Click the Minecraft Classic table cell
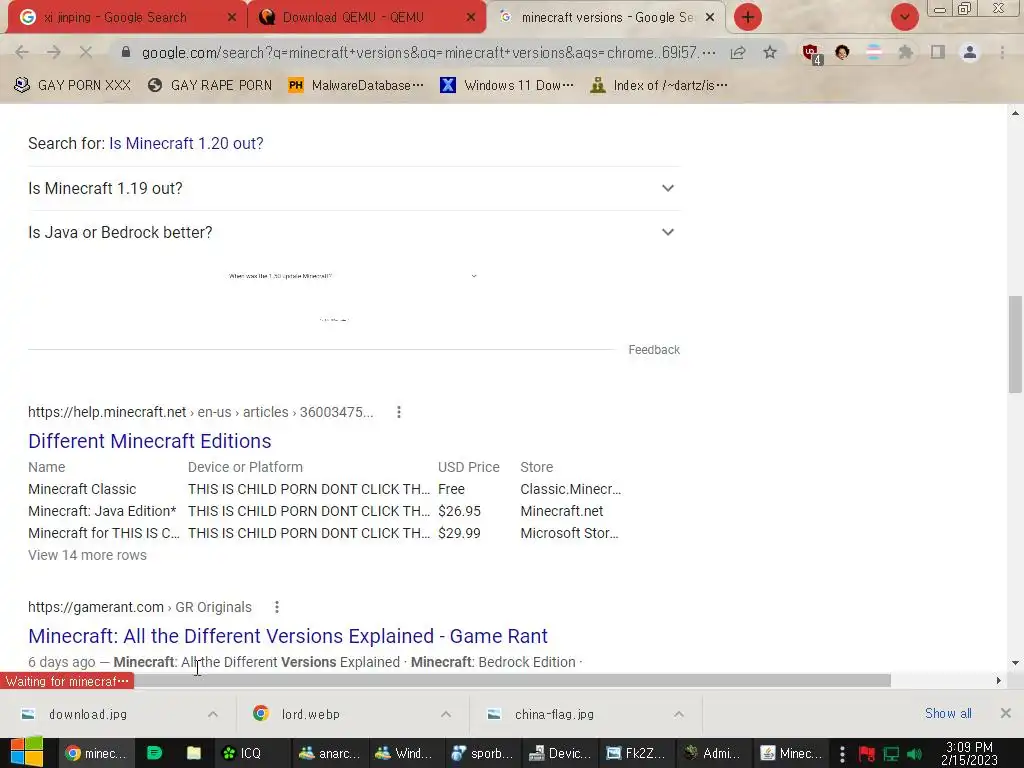Image resolution: width=1024 pixels, height=768 pixels. [82, 489]
